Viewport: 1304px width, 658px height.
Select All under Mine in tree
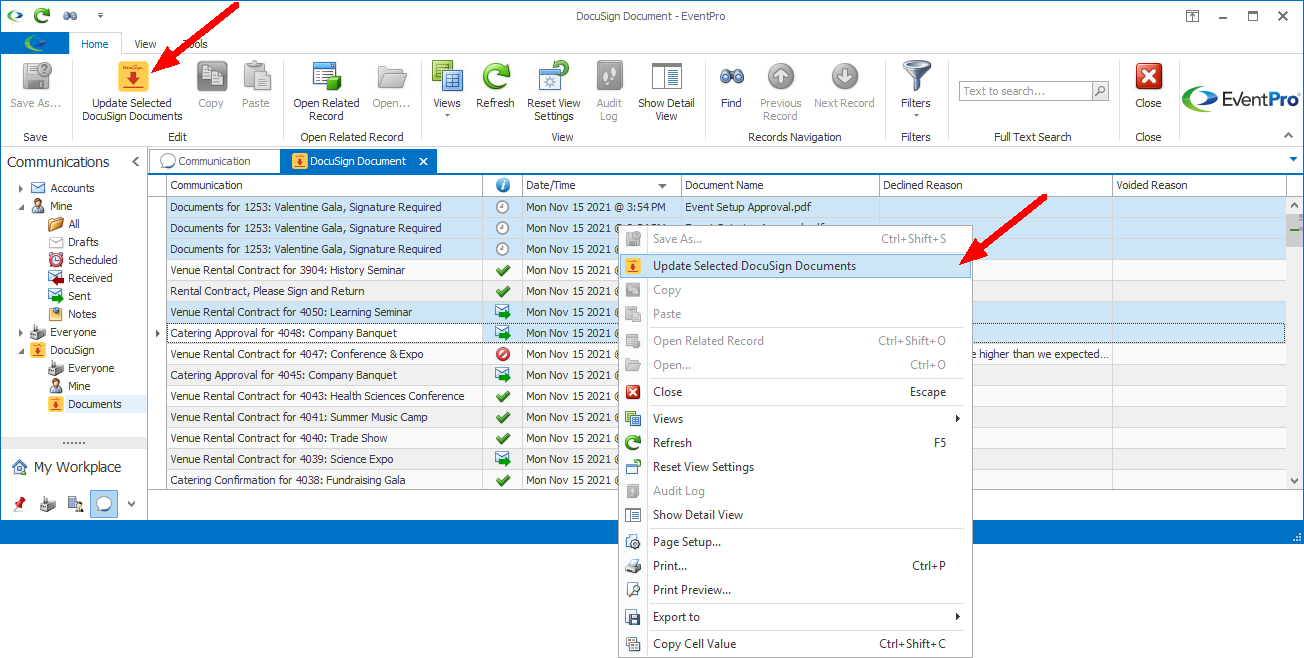pos(74,224)
